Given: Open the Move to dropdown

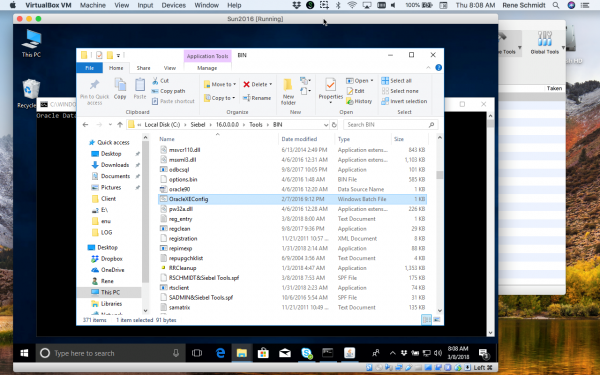Looking at the screenshot, I should [x=220, y=84].
